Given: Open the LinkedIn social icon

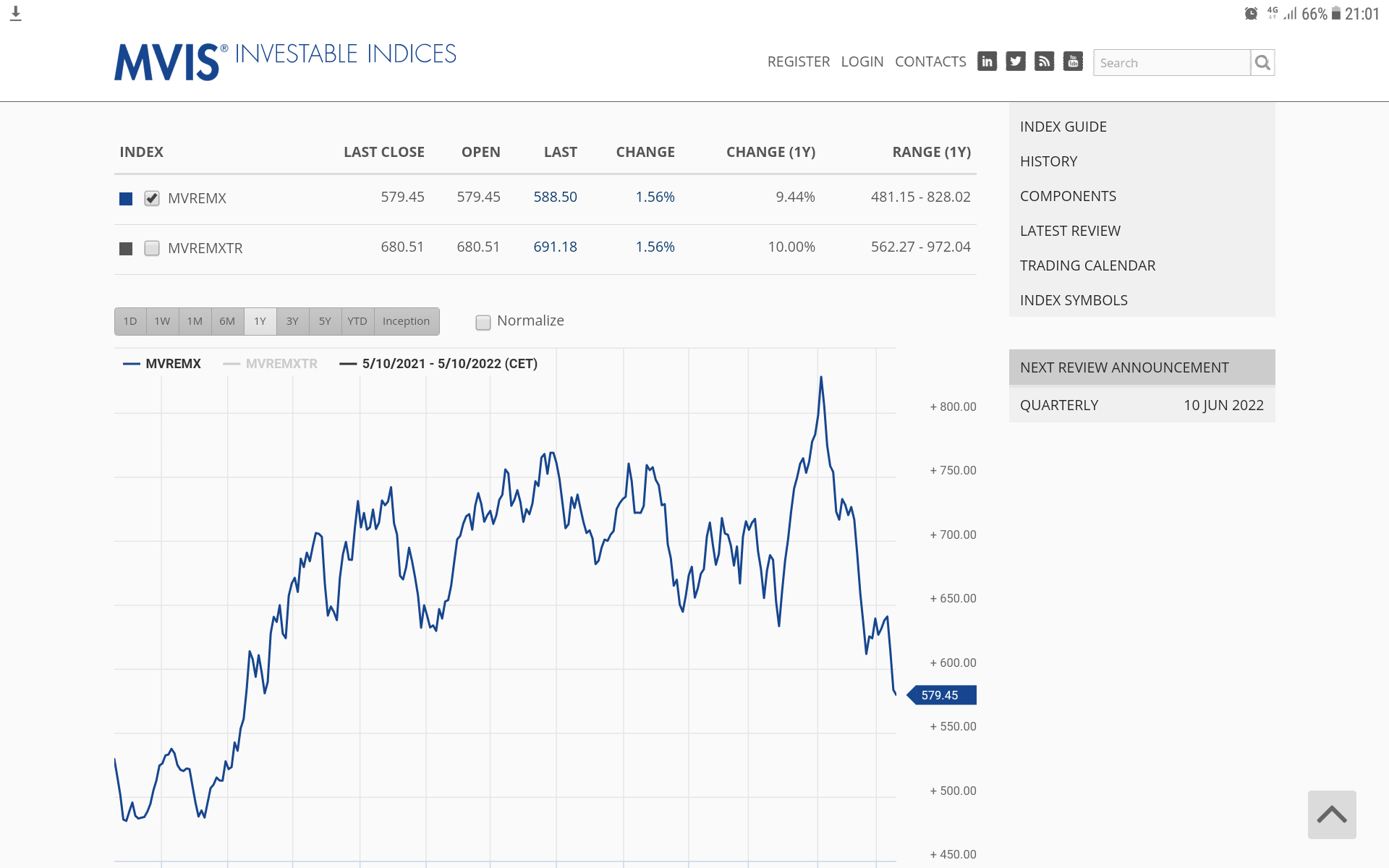Looking at the screenshot, I should [x=987, y=61].
